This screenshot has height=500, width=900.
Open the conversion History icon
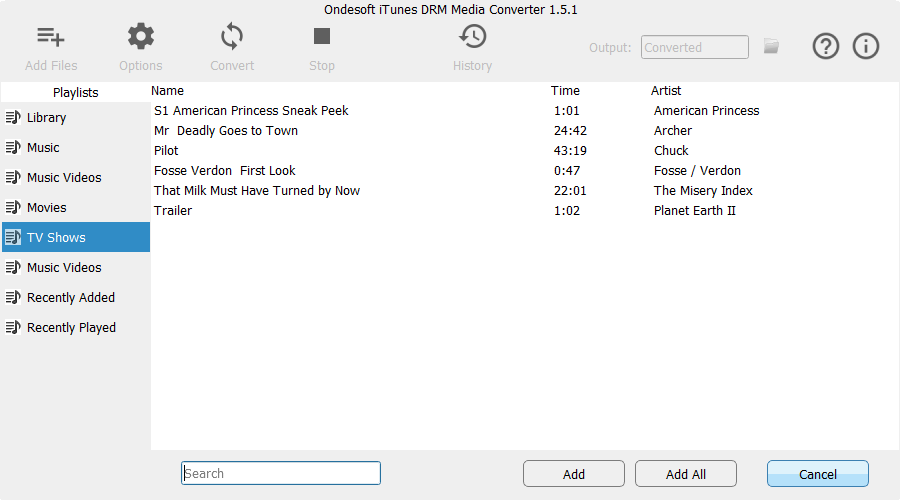click(x=472, y=38)
